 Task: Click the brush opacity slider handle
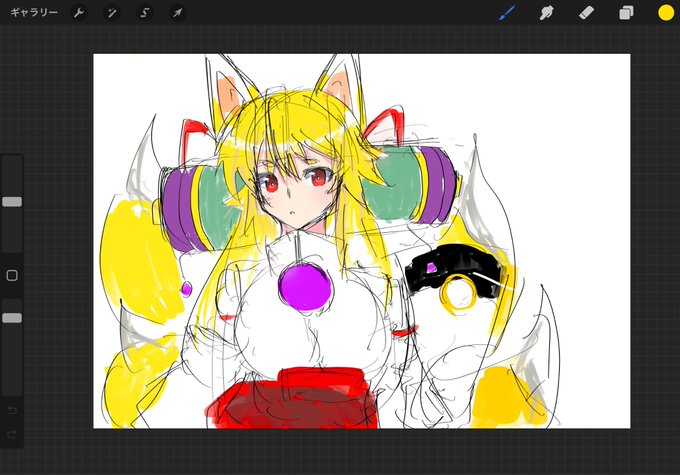12,318
